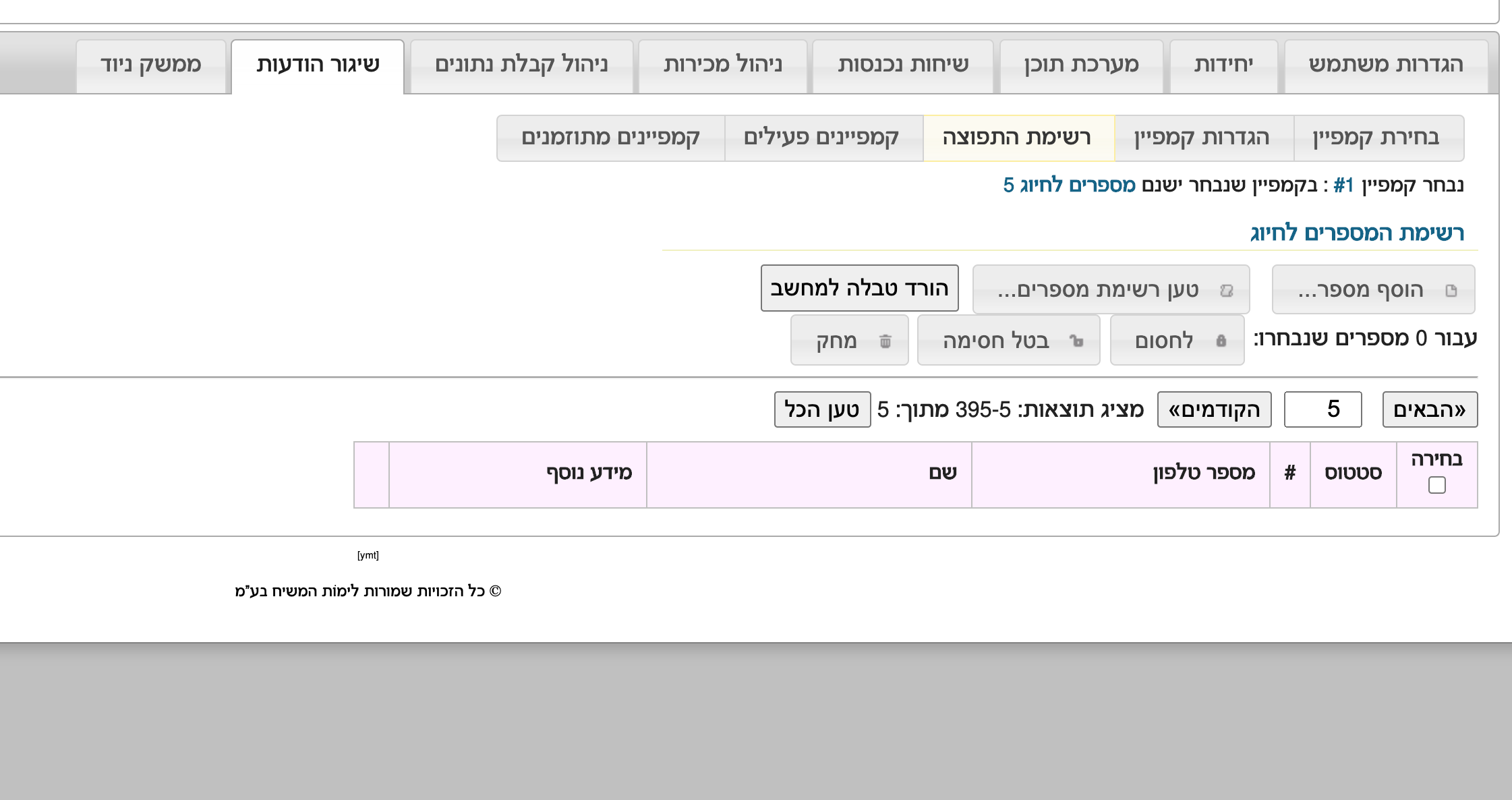Switch to the קמפיינים מתוזמנים sub-tab
The width and height of the screenshot is (1512, 800).
click(x=610, y=138)
